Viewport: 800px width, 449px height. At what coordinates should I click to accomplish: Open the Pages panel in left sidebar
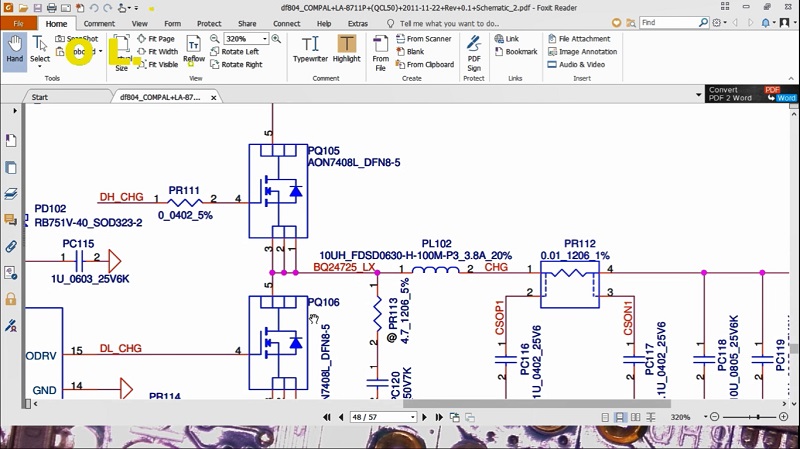click(11, 167)
